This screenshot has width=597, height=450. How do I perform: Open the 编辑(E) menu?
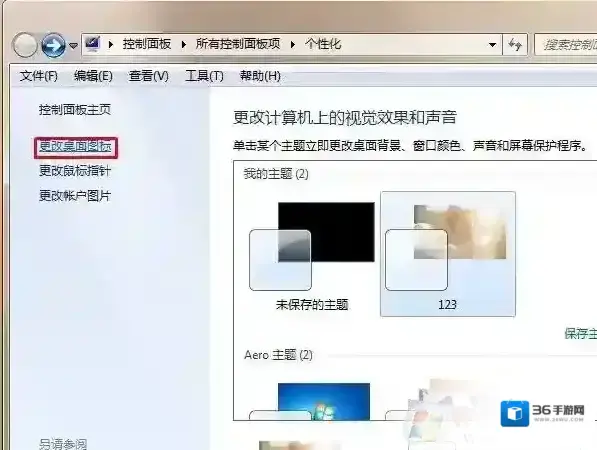93,76
